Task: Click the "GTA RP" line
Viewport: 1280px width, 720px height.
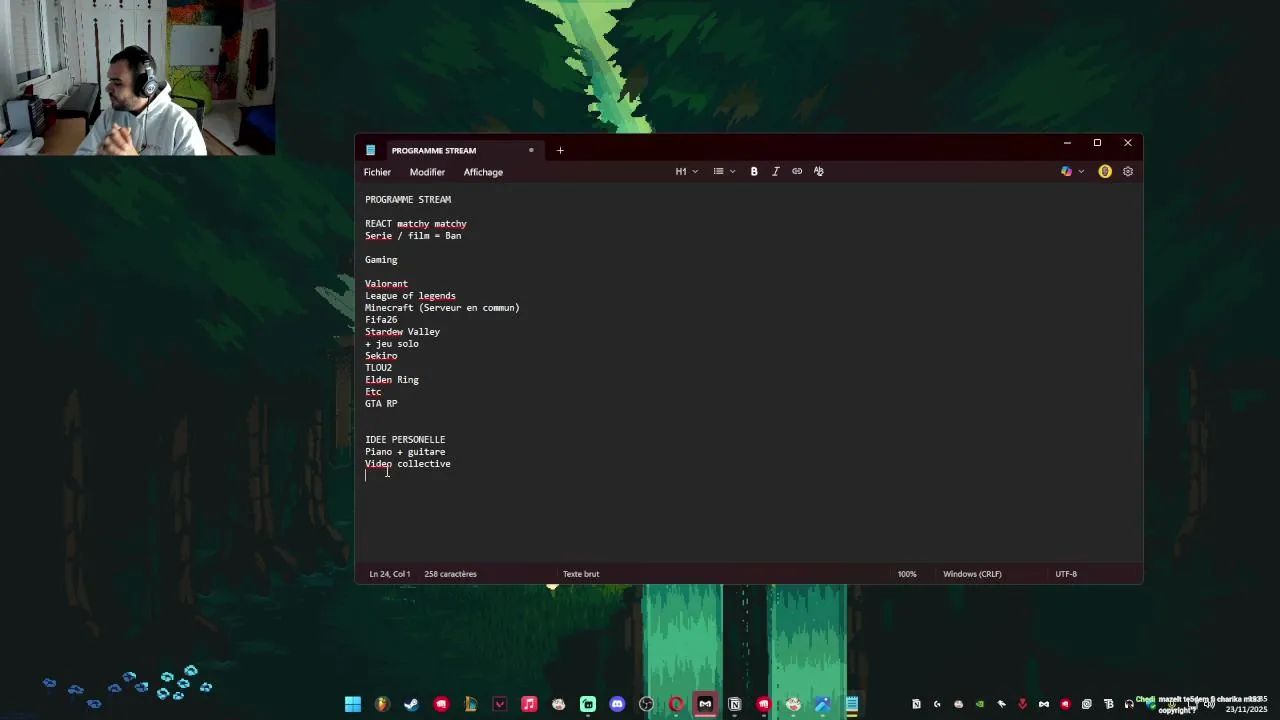Action: tap(381, 404)
